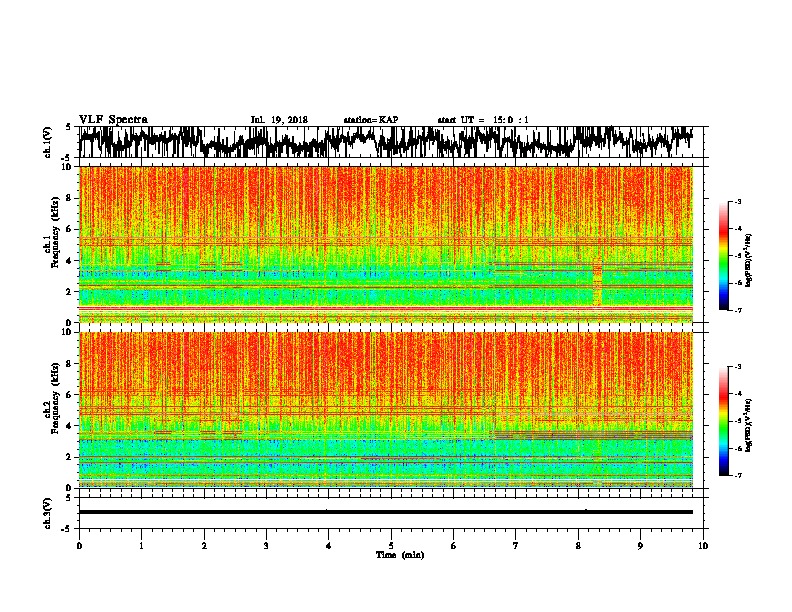Click ch.2 frequency tick label "4"
The width and height of the screenshot is (792, 612).
click(70, 426)
